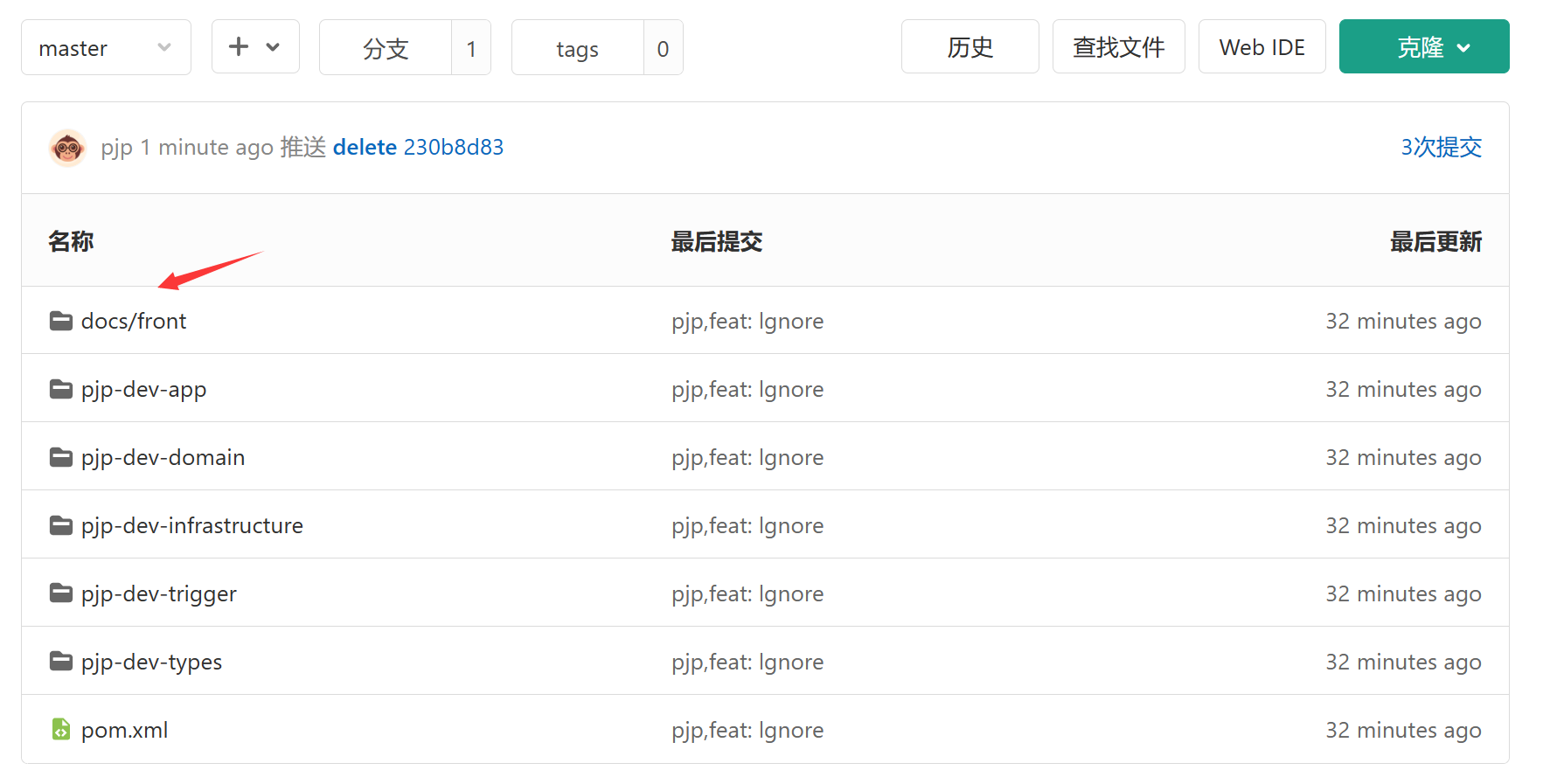The width and height of the screenshot is (1550, 784).
Task: Click the pjp-dev-types last commit message
Action: (747, 662)
